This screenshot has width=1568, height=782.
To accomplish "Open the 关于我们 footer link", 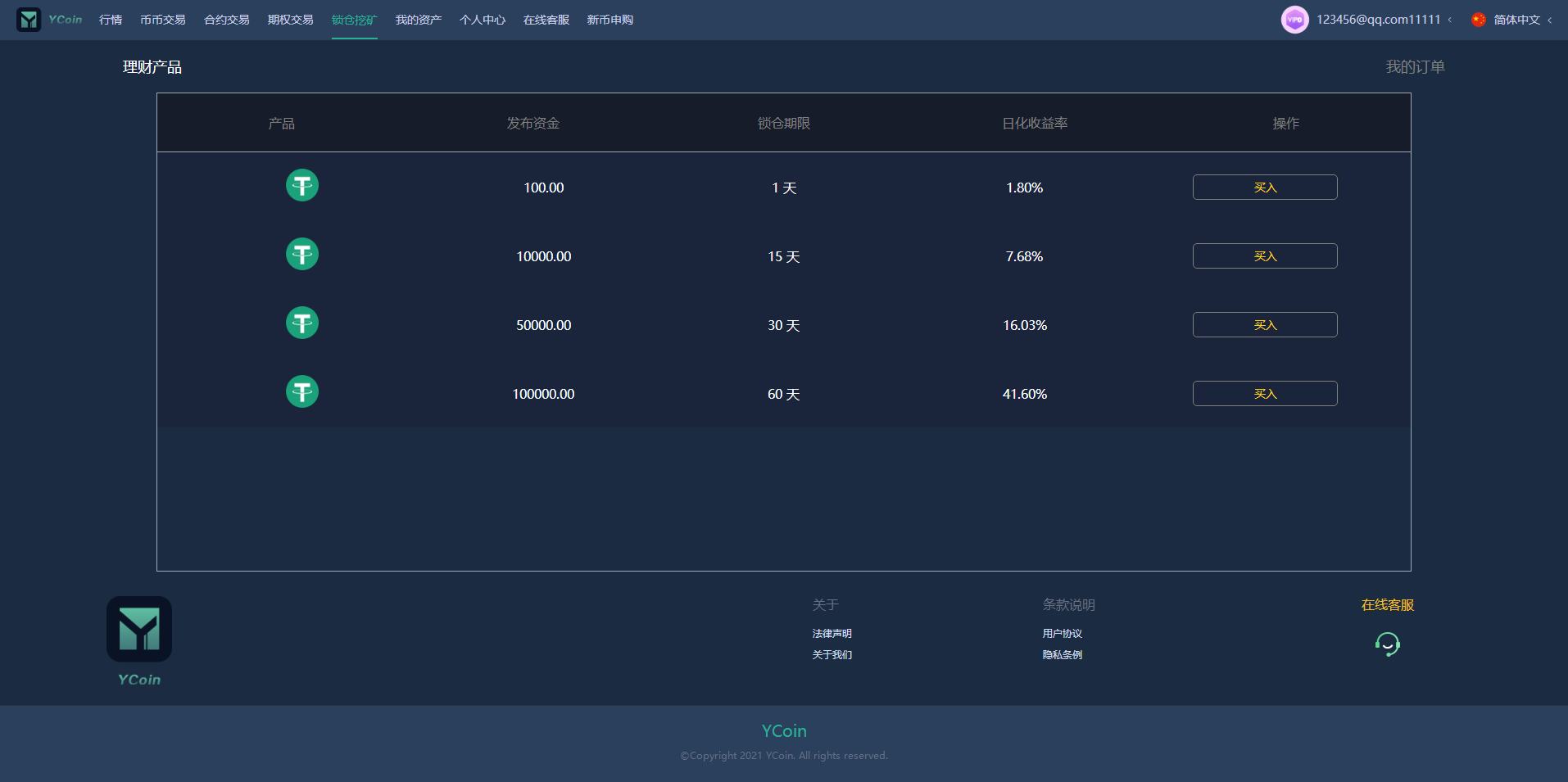I will click(832, 655).
